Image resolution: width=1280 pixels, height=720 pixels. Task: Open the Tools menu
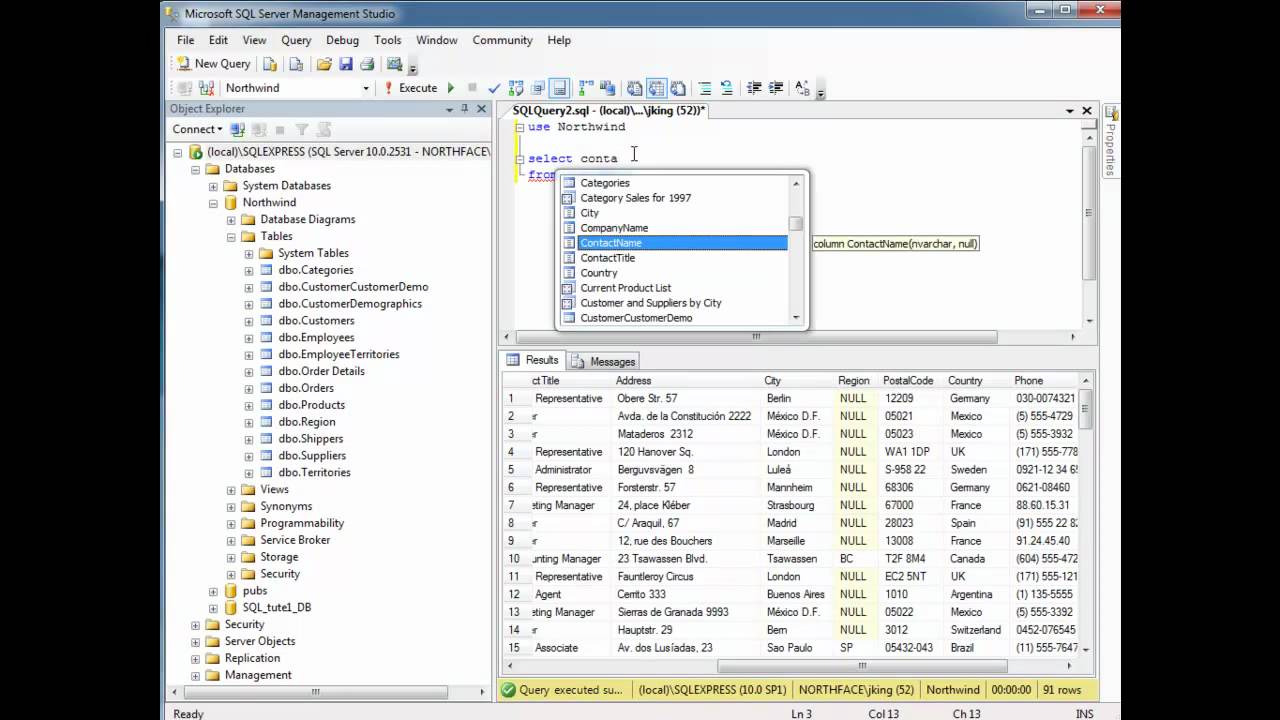(388, 40)
